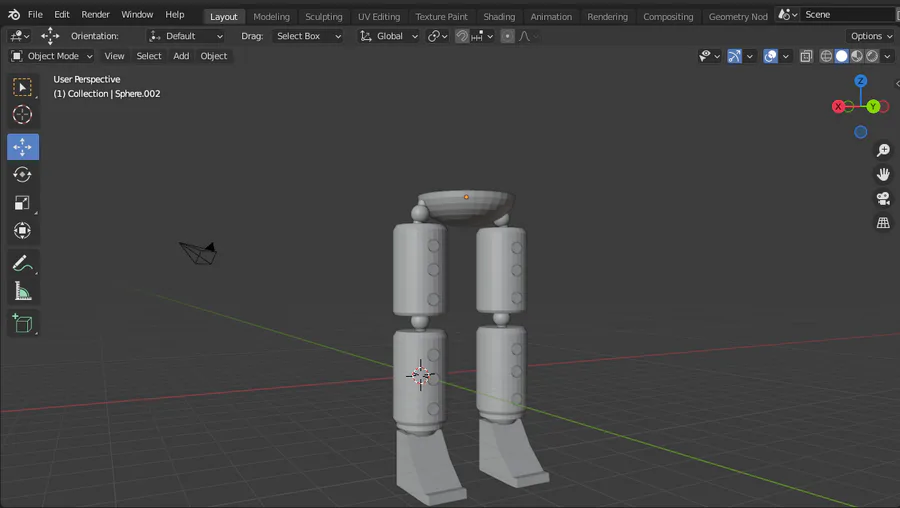900x508 pixels.
Task: Open the Help menu
Action: (x=174, y=14)
